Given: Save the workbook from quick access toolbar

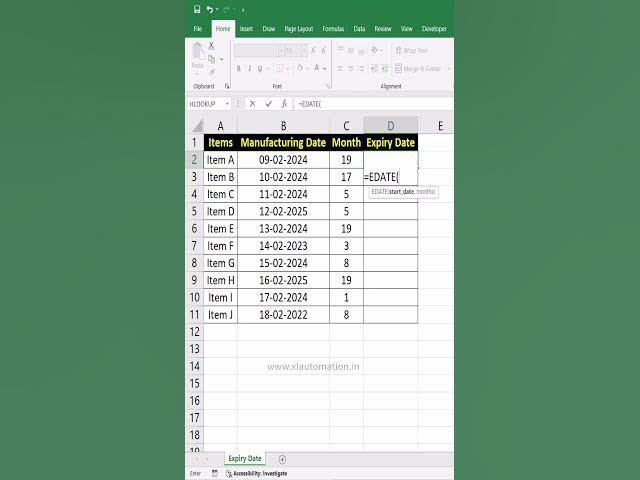Looking at the screenshot, I should 197,9.
